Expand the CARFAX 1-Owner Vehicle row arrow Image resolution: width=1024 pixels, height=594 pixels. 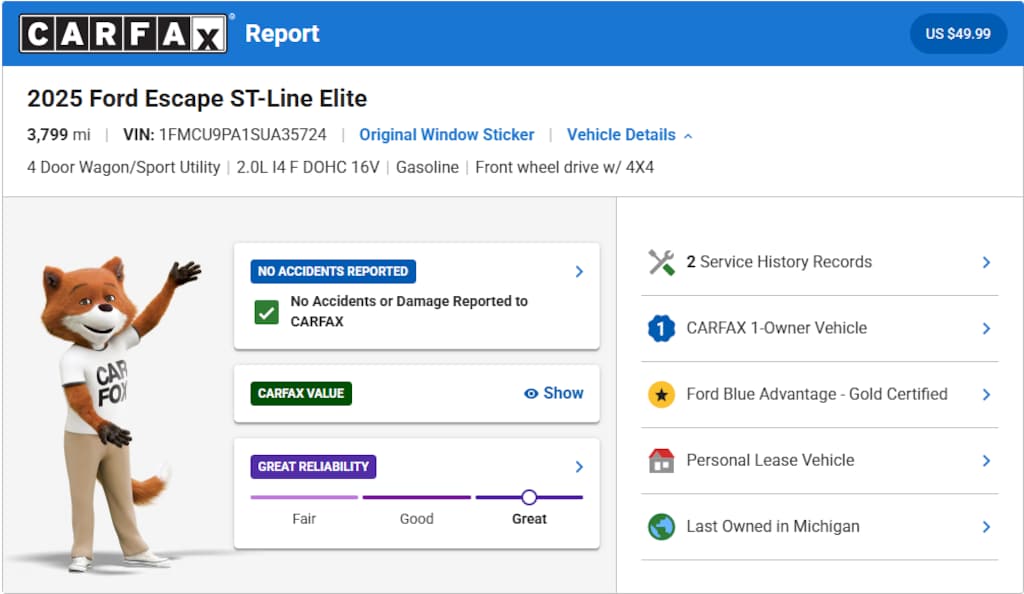(986, 328)
